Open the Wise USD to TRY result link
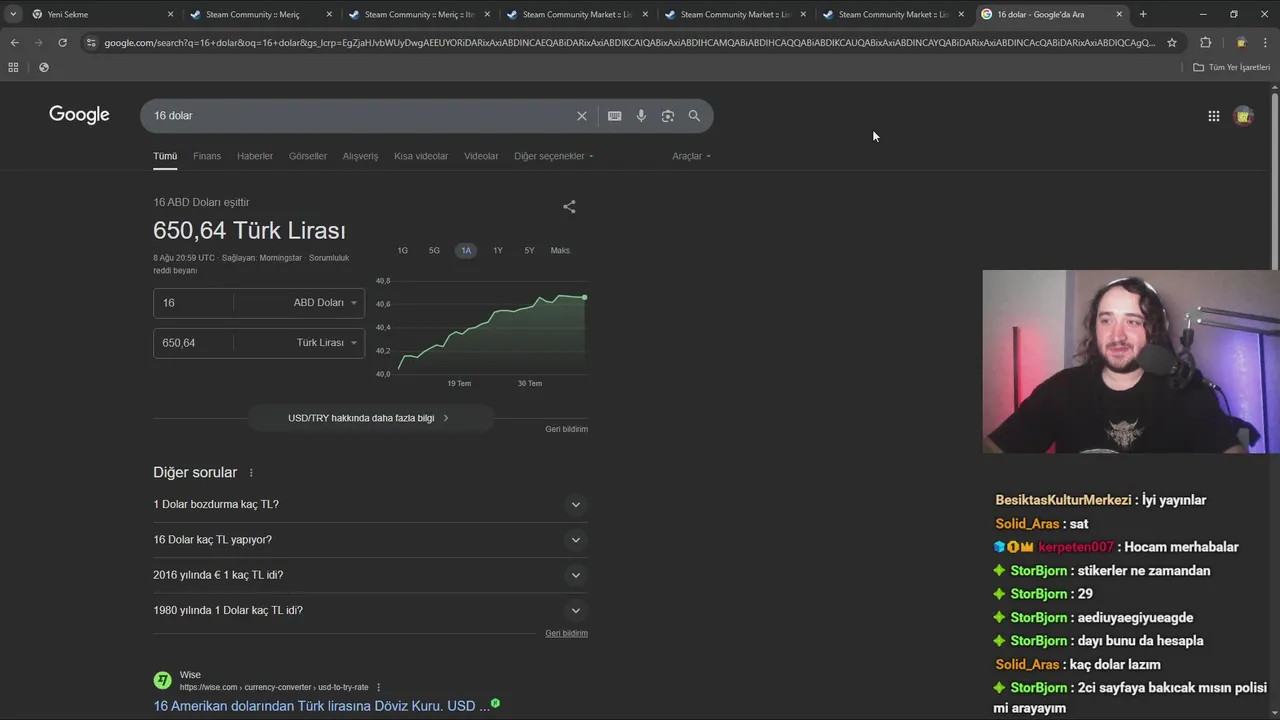The height and width of the screenshot is (720, 1280). (321, 706)
